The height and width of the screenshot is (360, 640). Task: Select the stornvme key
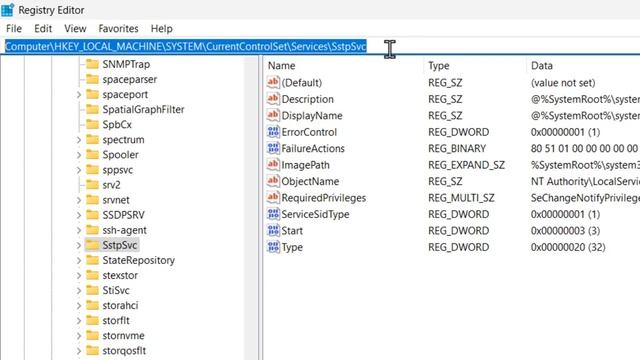click(x=123, y=336)
